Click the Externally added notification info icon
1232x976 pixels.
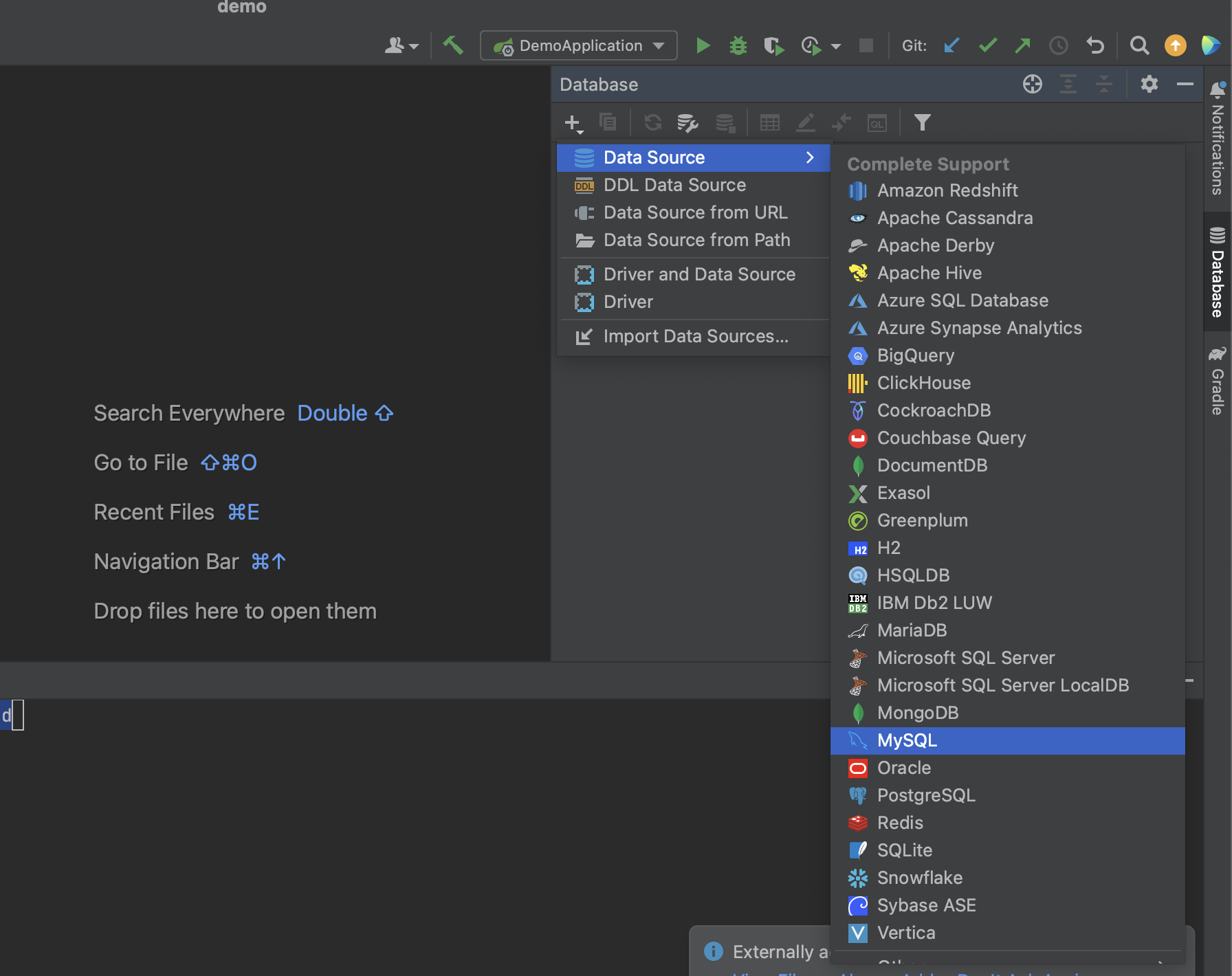(x=714, y=951)
